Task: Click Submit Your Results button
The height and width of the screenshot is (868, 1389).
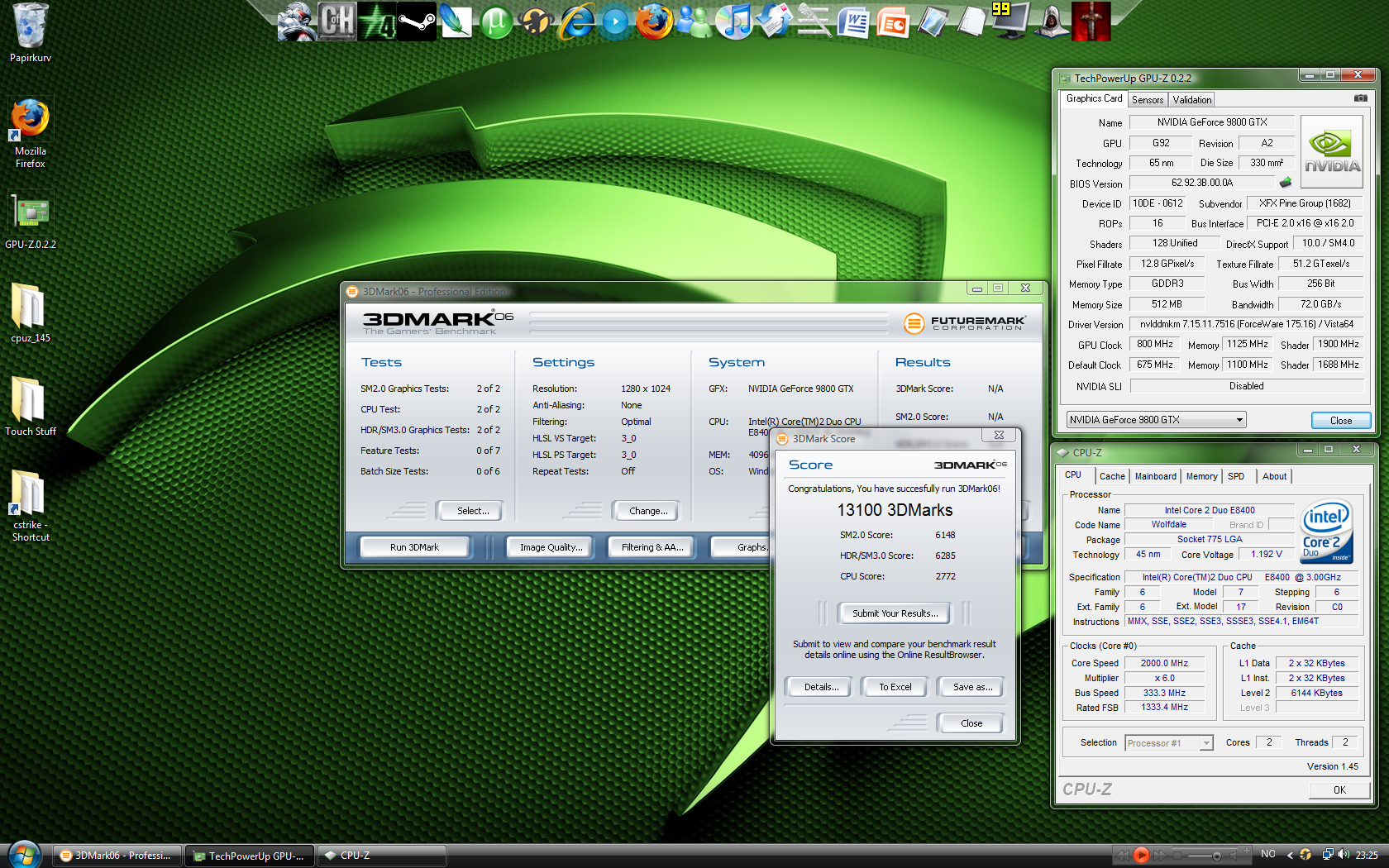Action: pyautogui.click(x=895, y=613)
